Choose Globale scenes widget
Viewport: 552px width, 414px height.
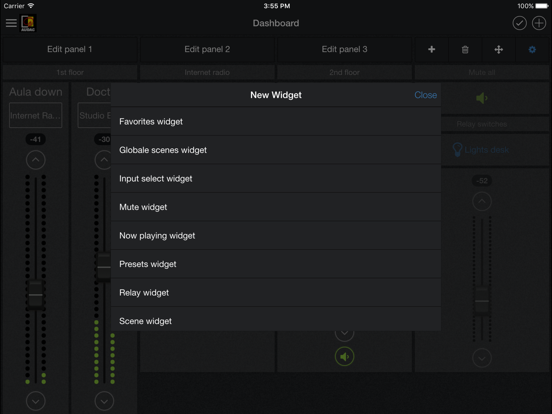(x=276, y=150)
